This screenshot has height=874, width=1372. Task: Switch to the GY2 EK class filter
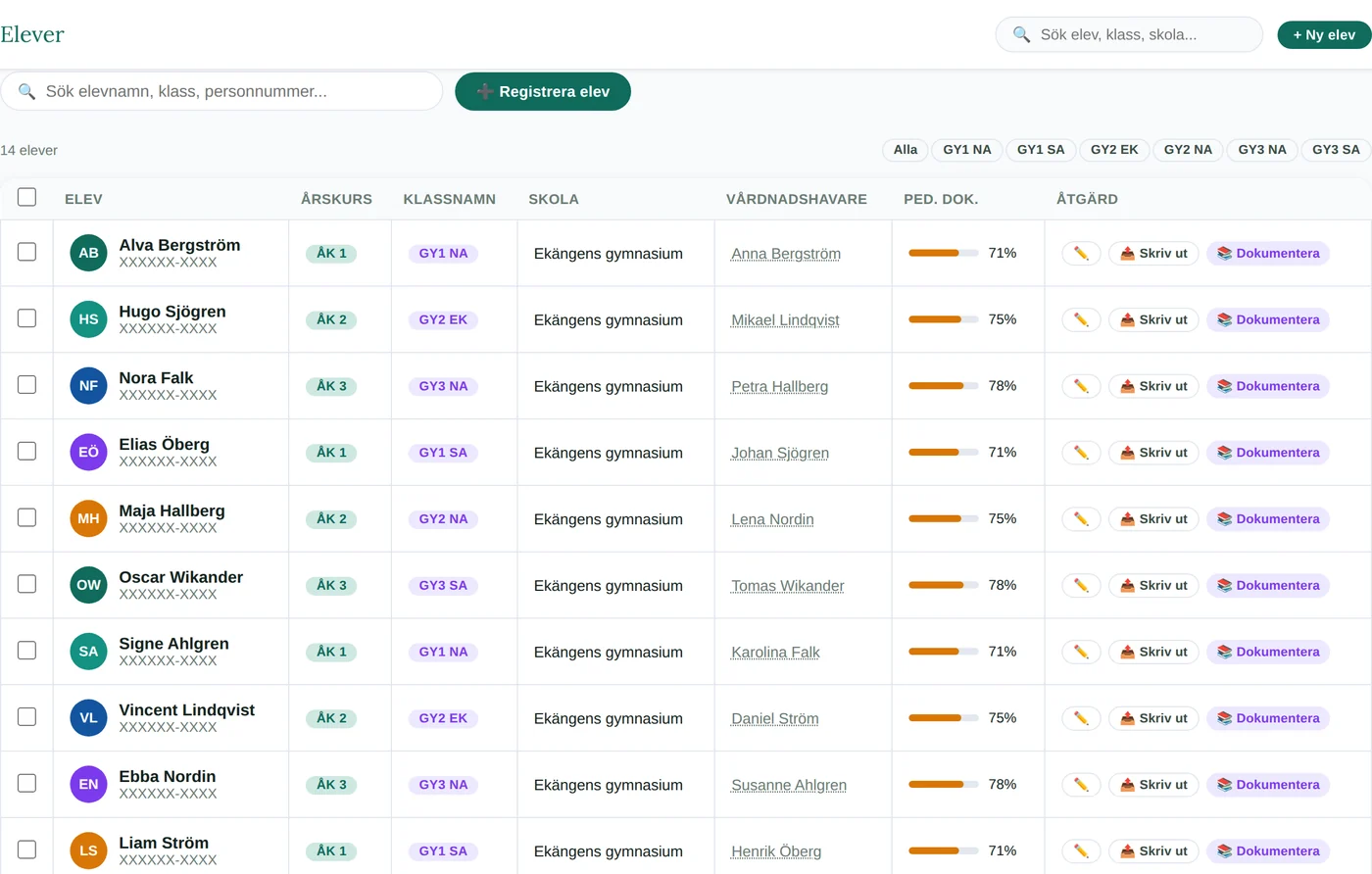(1114, 150)
